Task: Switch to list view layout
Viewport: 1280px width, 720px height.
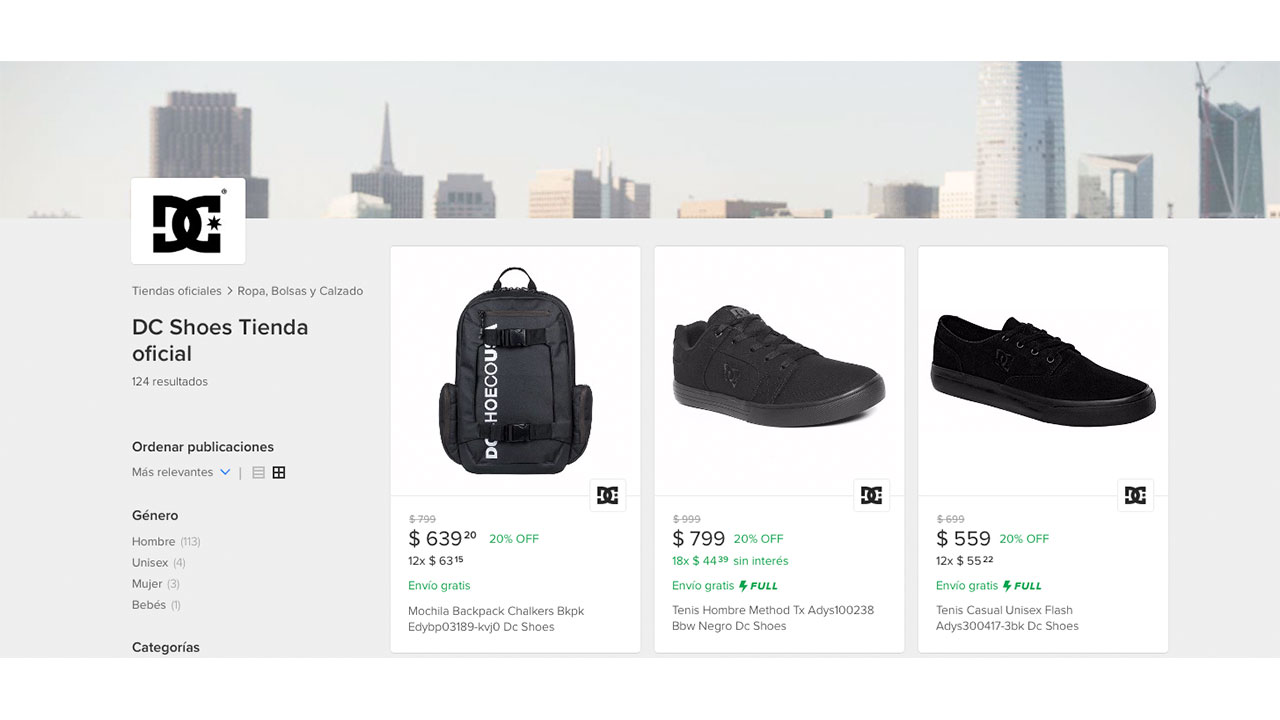Action: click(258, 472)
